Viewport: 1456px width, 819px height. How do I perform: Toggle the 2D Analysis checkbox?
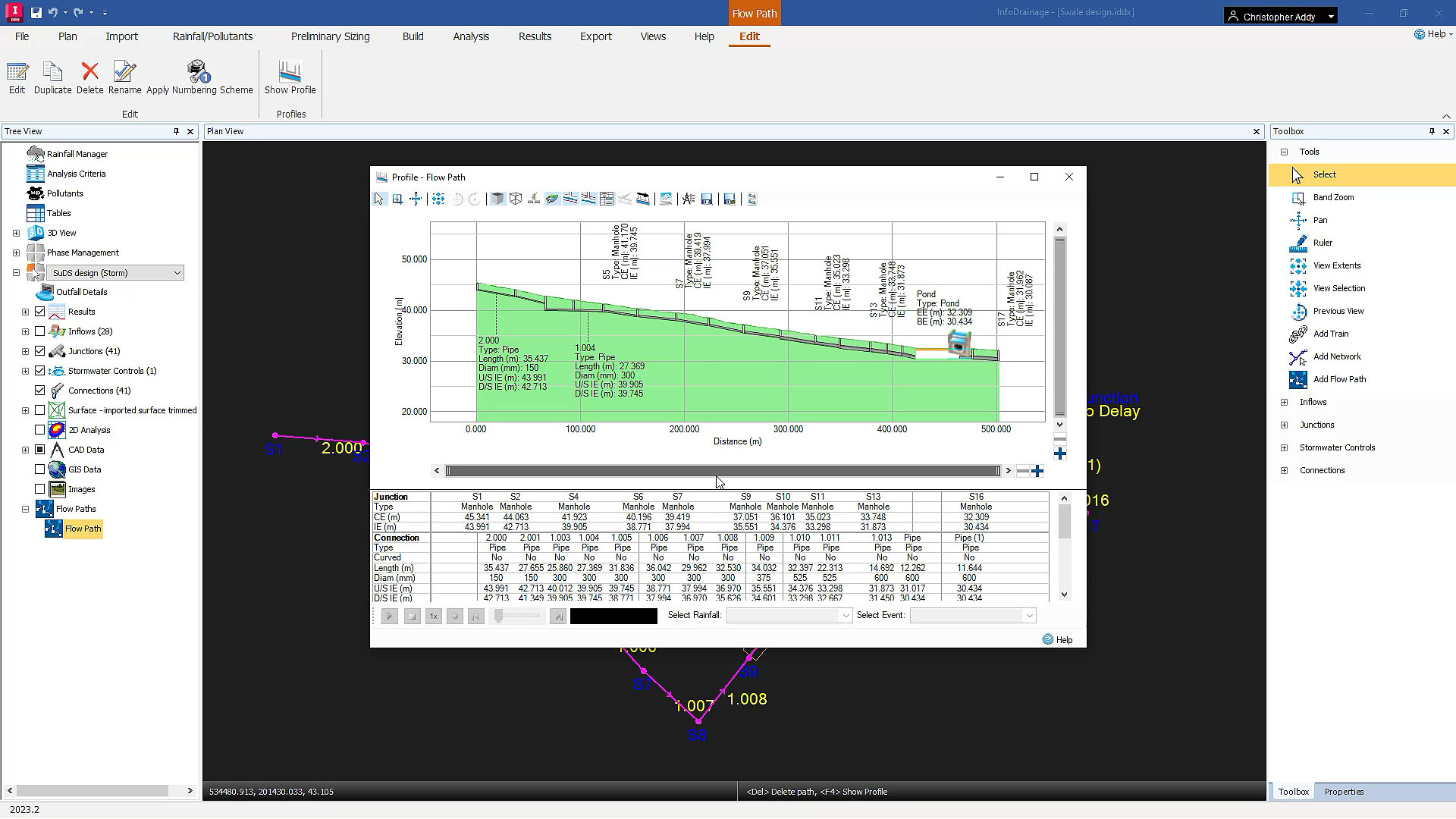tap(40, 430)
